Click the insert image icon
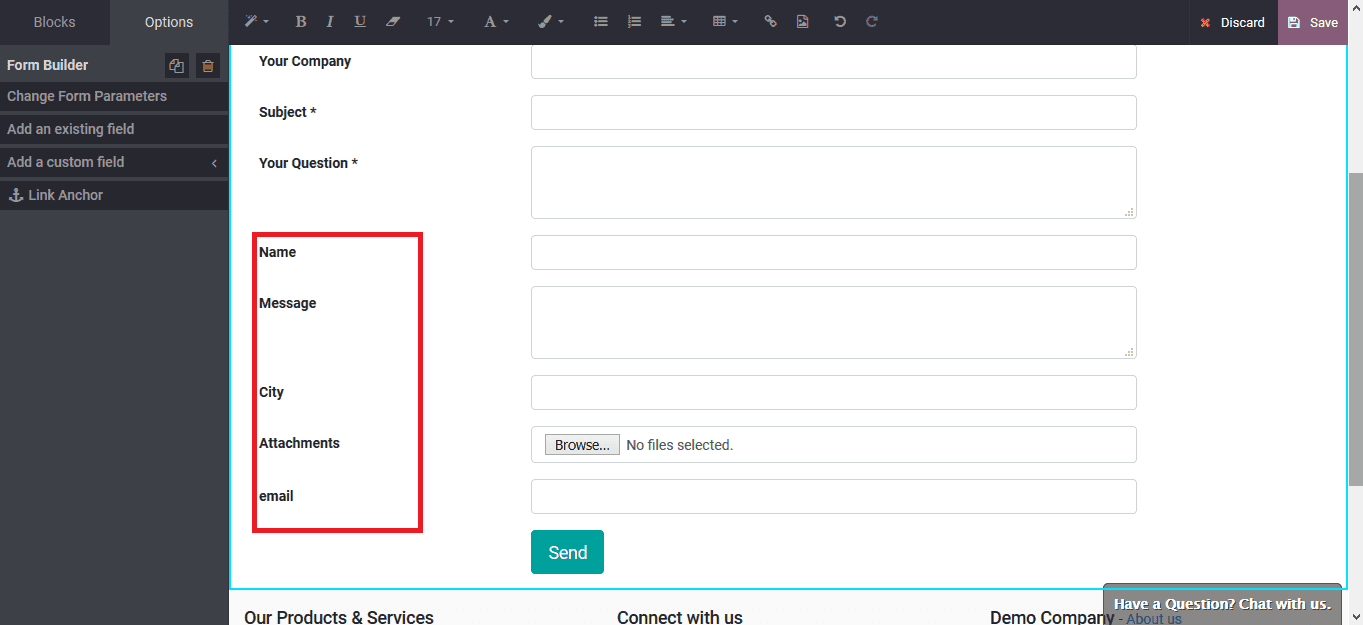 pos(803,22)
